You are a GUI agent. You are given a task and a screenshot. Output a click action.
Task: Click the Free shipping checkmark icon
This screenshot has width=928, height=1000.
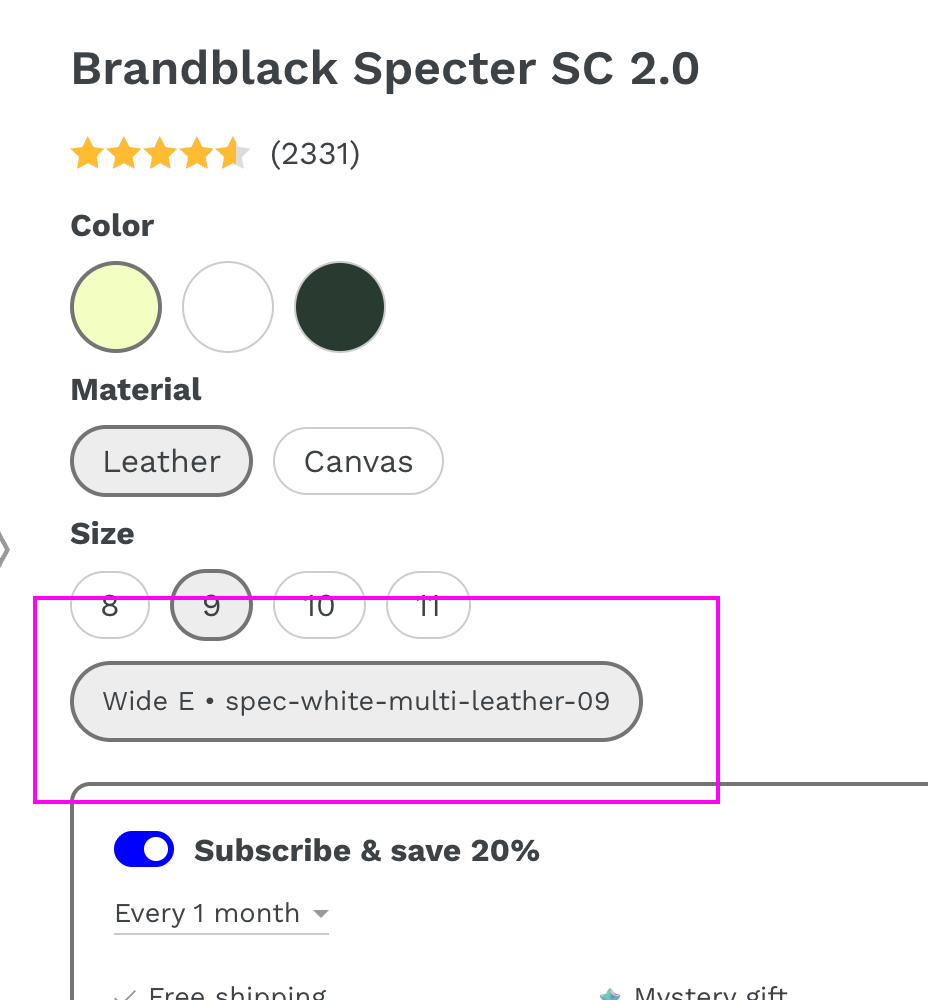(126, 995)
